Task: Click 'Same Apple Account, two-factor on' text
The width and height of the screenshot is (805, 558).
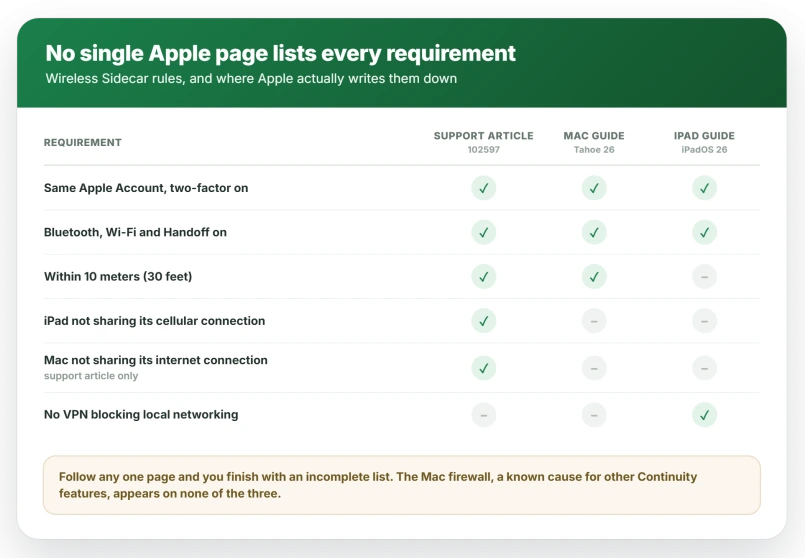Action: pyautogui.click(x=146, y=188)
